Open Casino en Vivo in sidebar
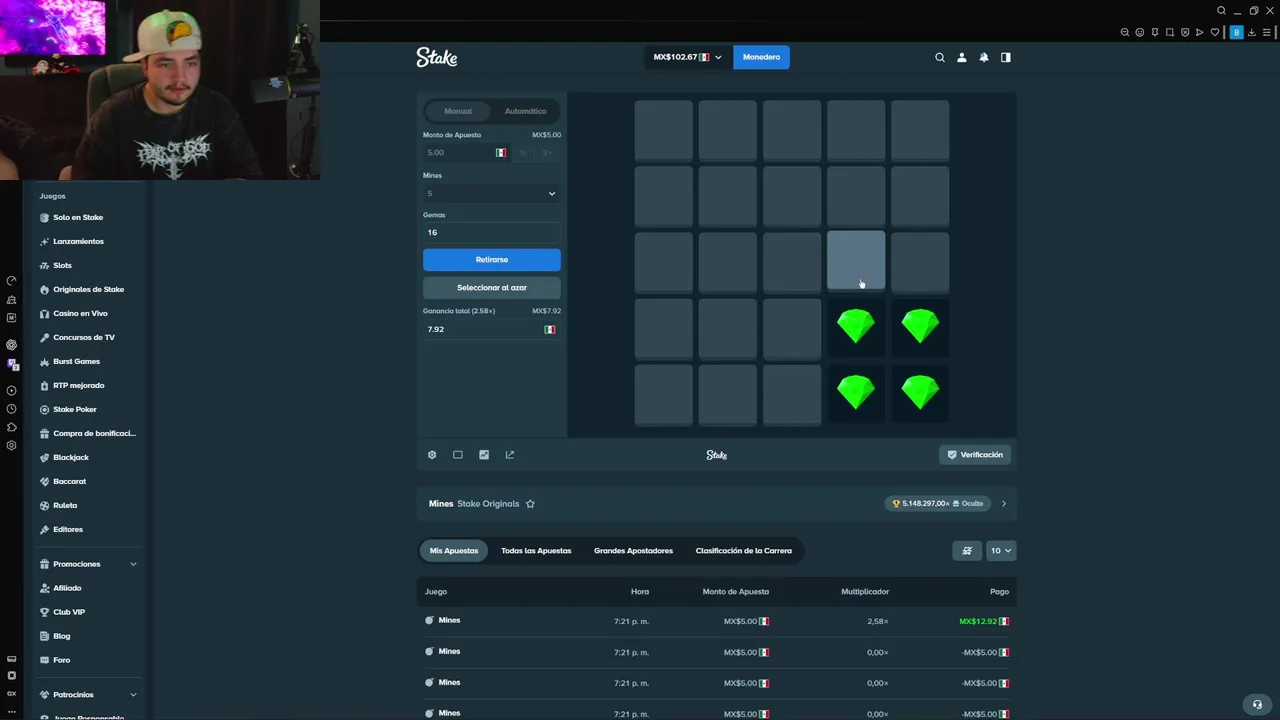1280x720 pixels. click(x=80, y=313)
